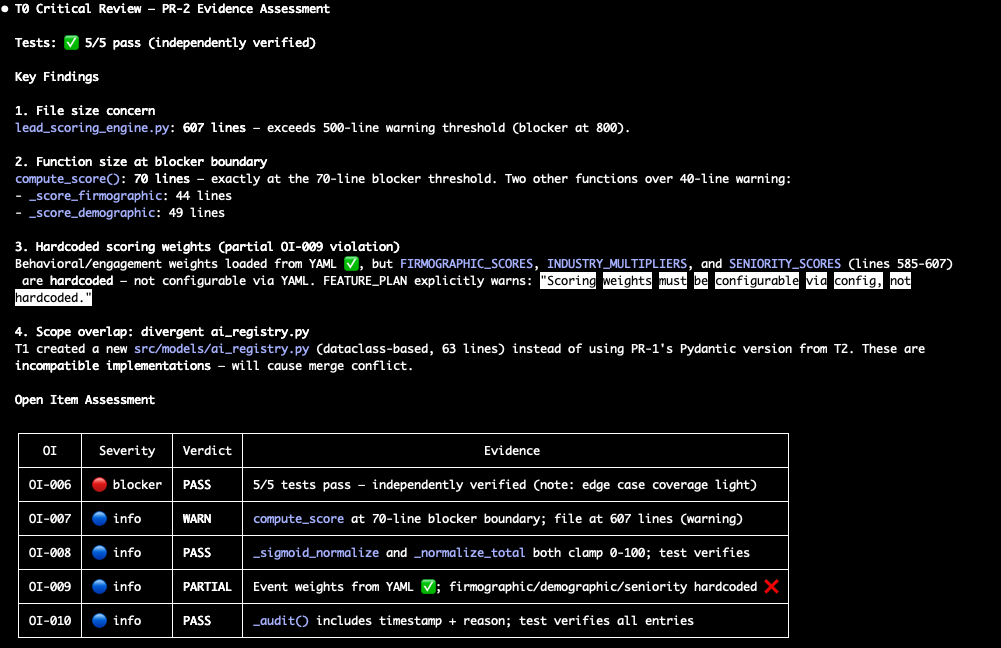Image resolution: width=1001 pixels, height=648 pixels.
Task: Click blue info icon in OI-008 row
Action: 100,552
